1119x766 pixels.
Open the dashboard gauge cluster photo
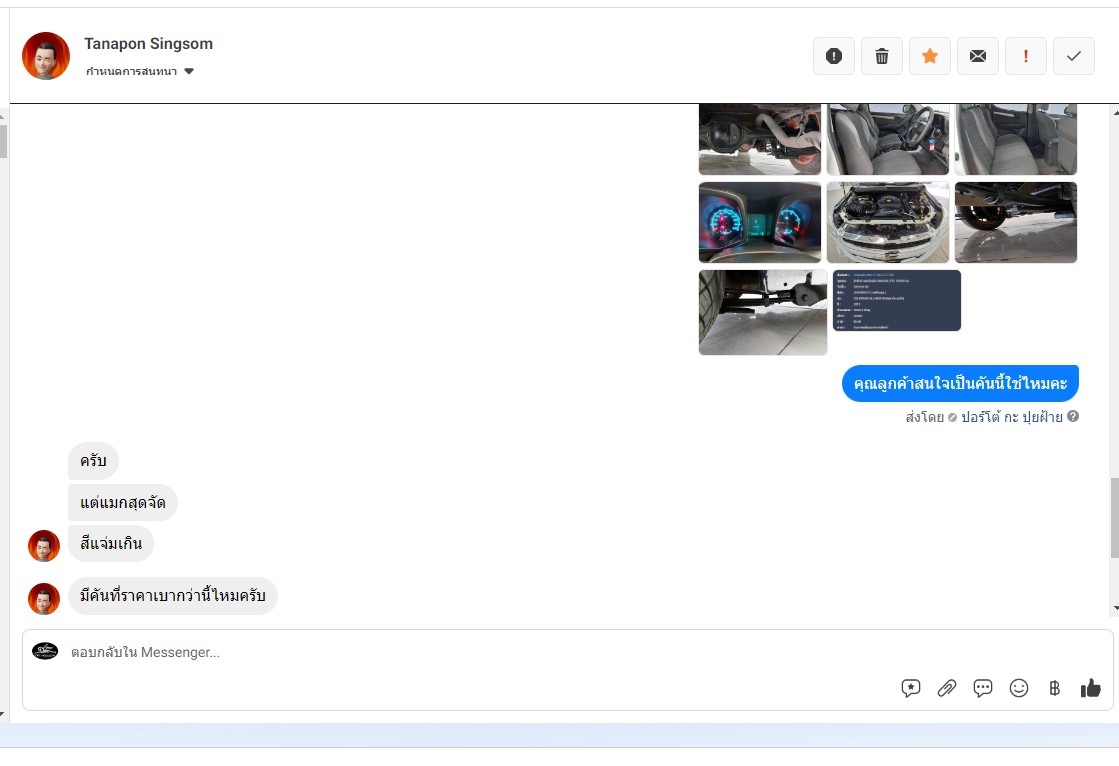point(760,222)
